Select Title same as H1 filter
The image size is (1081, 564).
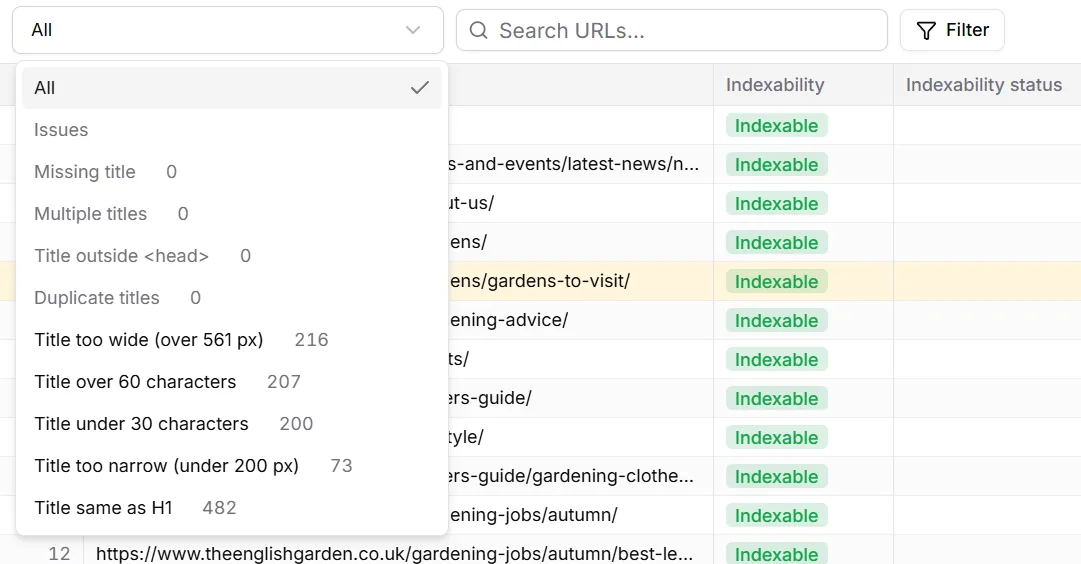coord(232,508)
